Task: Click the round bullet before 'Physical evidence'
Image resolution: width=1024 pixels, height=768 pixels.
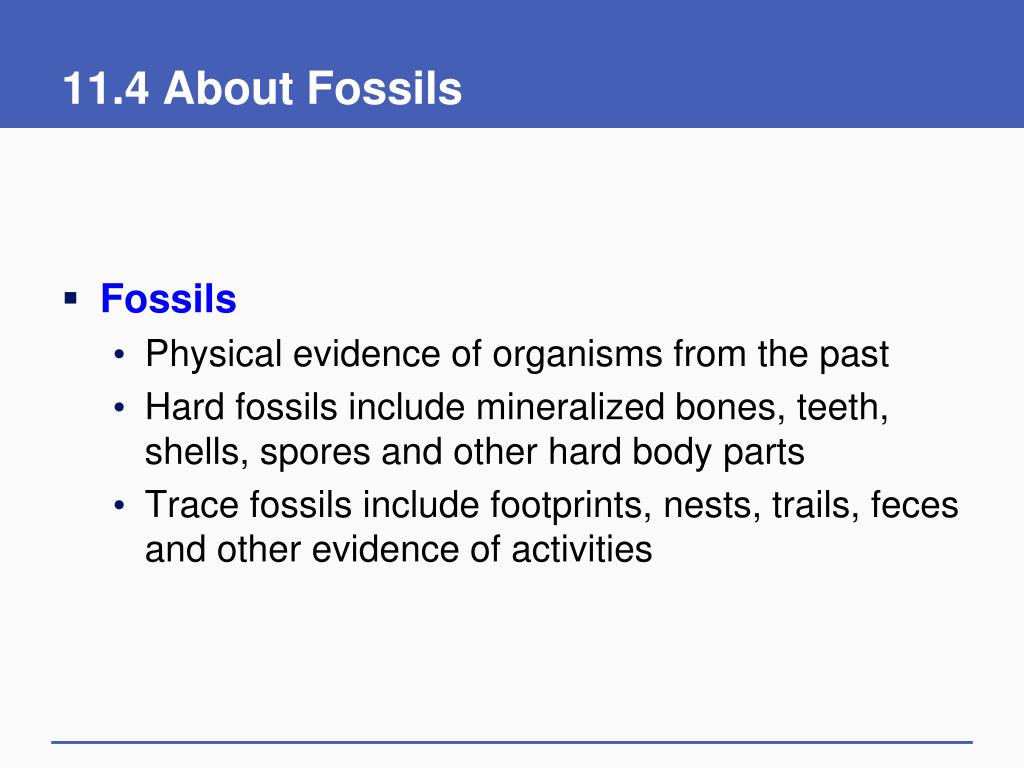Action: point(119,355)
